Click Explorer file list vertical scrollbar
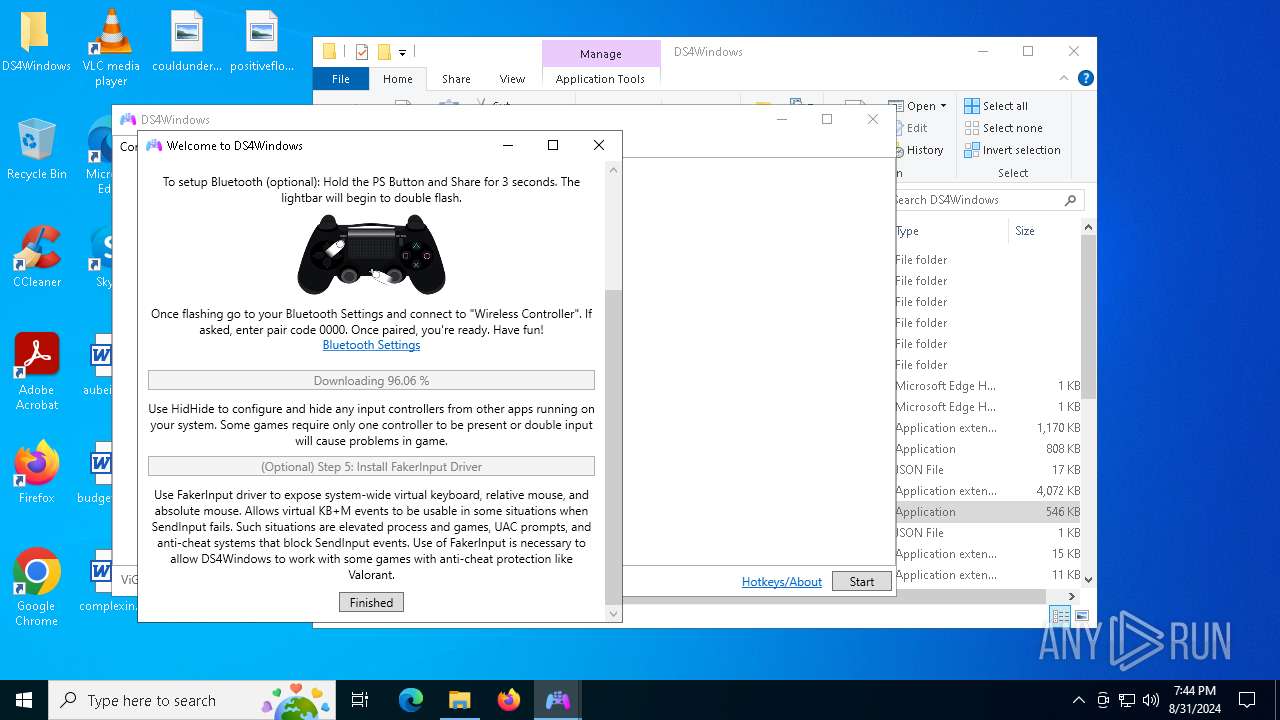 point(1088,318)
